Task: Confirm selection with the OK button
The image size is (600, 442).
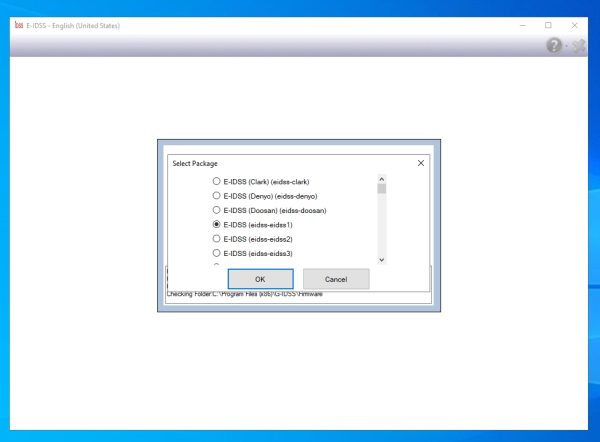Action: click(x=261, y=279)
